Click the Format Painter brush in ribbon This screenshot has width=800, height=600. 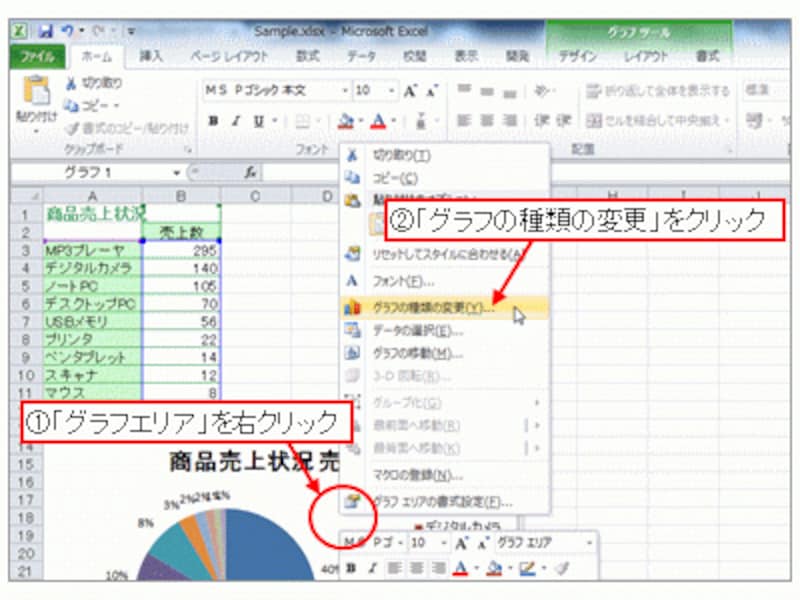72,128
